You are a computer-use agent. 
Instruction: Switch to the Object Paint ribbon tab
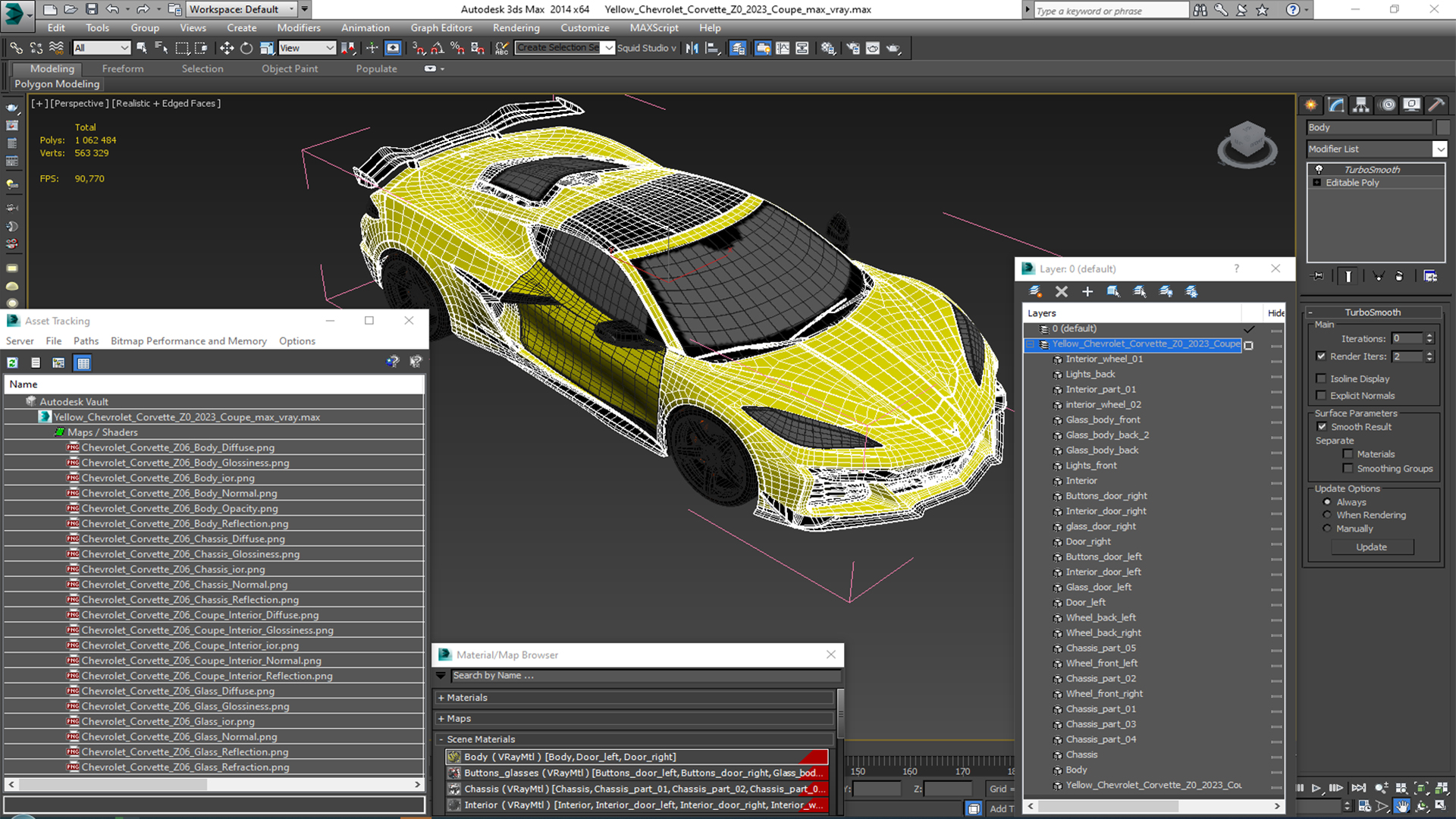[290, 69]
